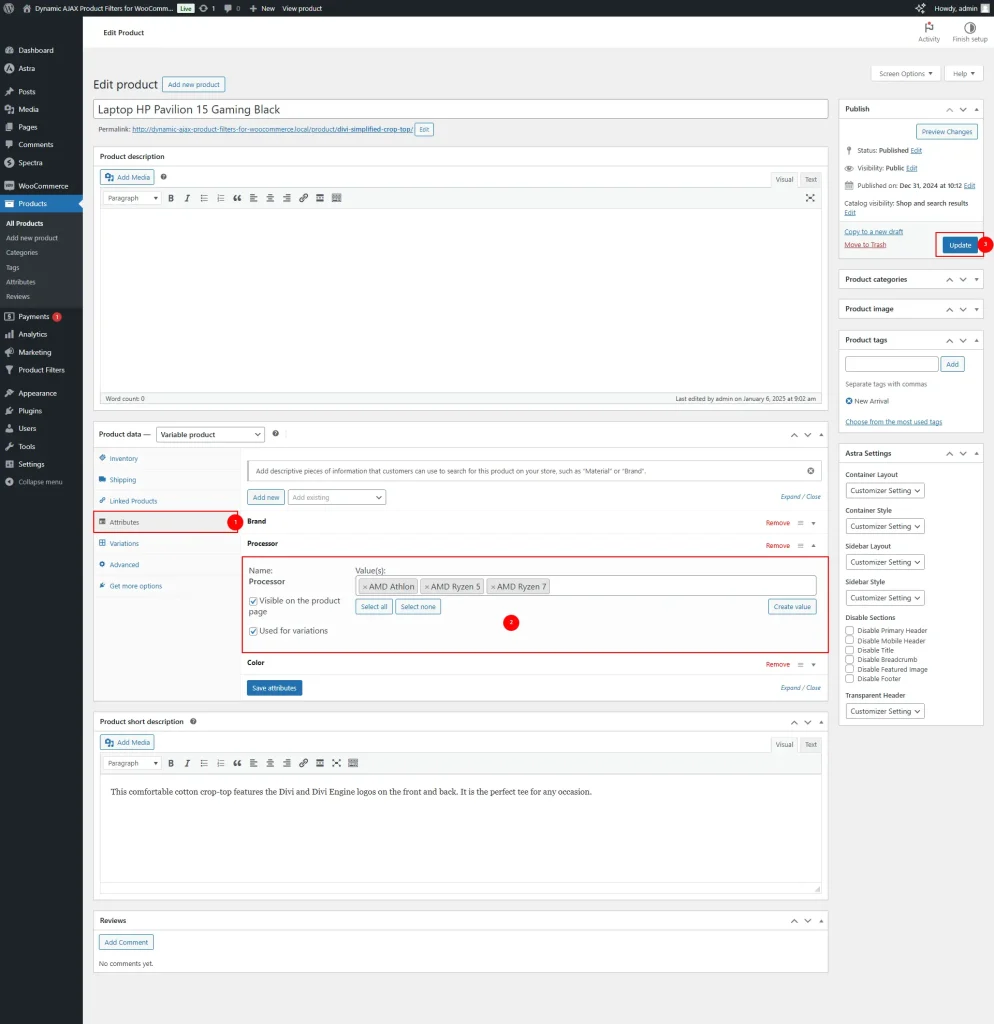Viewport: 994px width, 1024px height.
Task: Click the Preview Changes button
Action: point(946,132)
